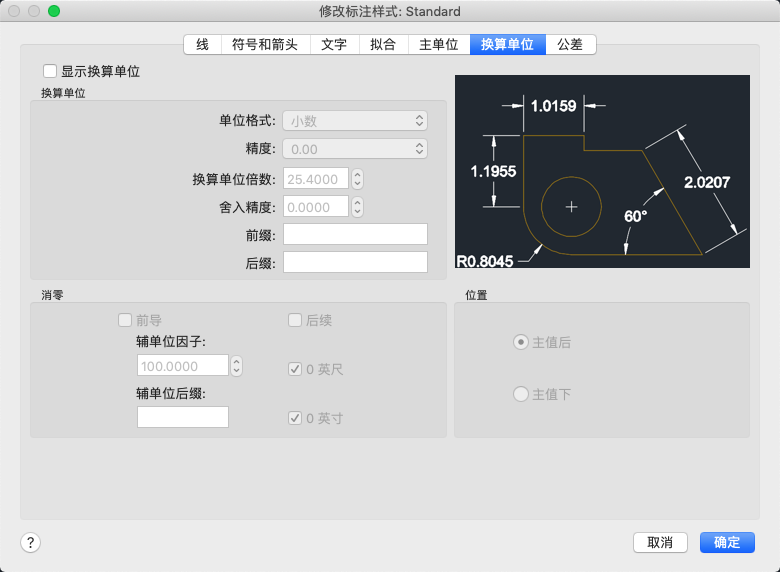This screenshot has width=780, height=572.
Task: Select the 主单位 tab
Action: coord(439,44)
